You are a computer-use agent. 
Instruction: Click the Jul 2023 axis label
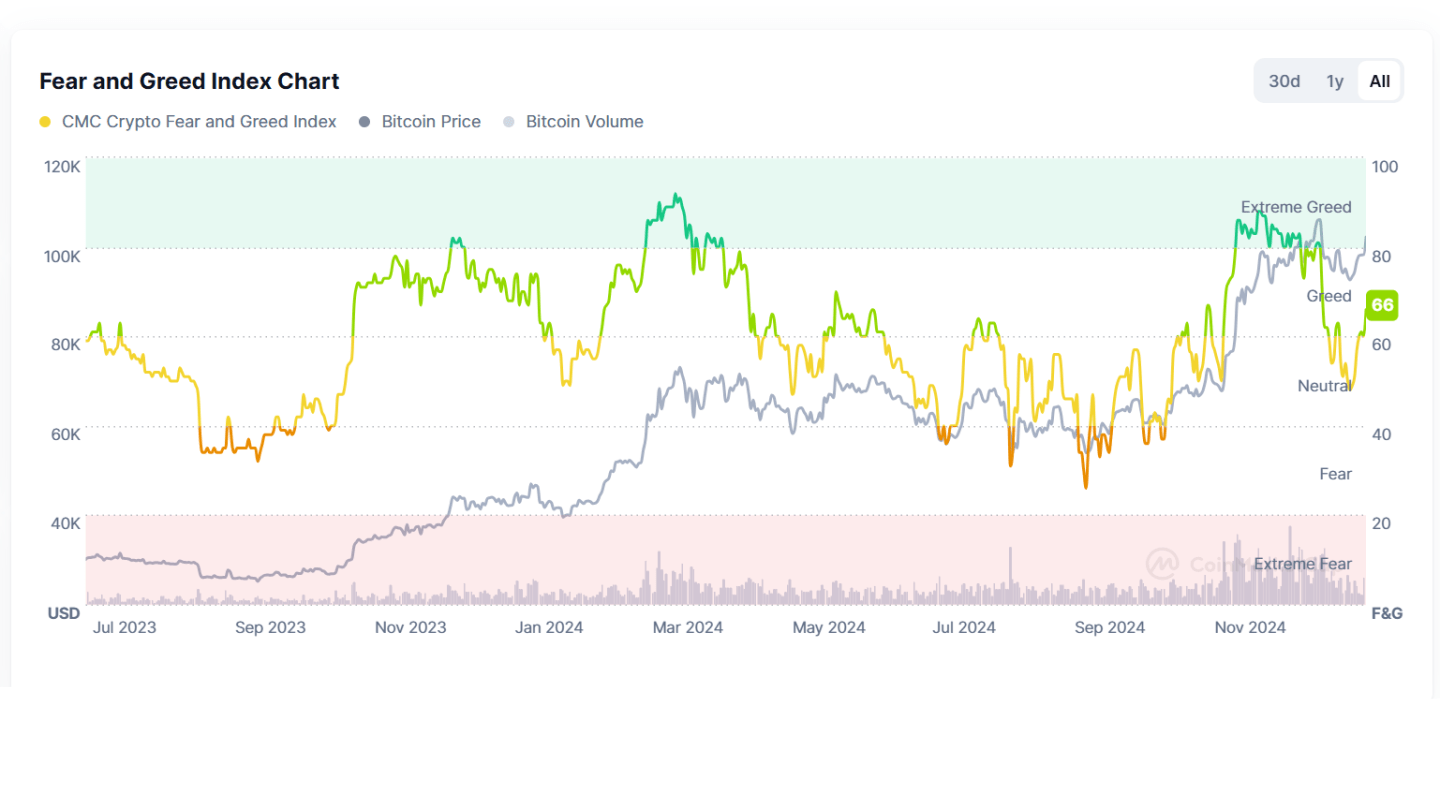coord(124,628)
